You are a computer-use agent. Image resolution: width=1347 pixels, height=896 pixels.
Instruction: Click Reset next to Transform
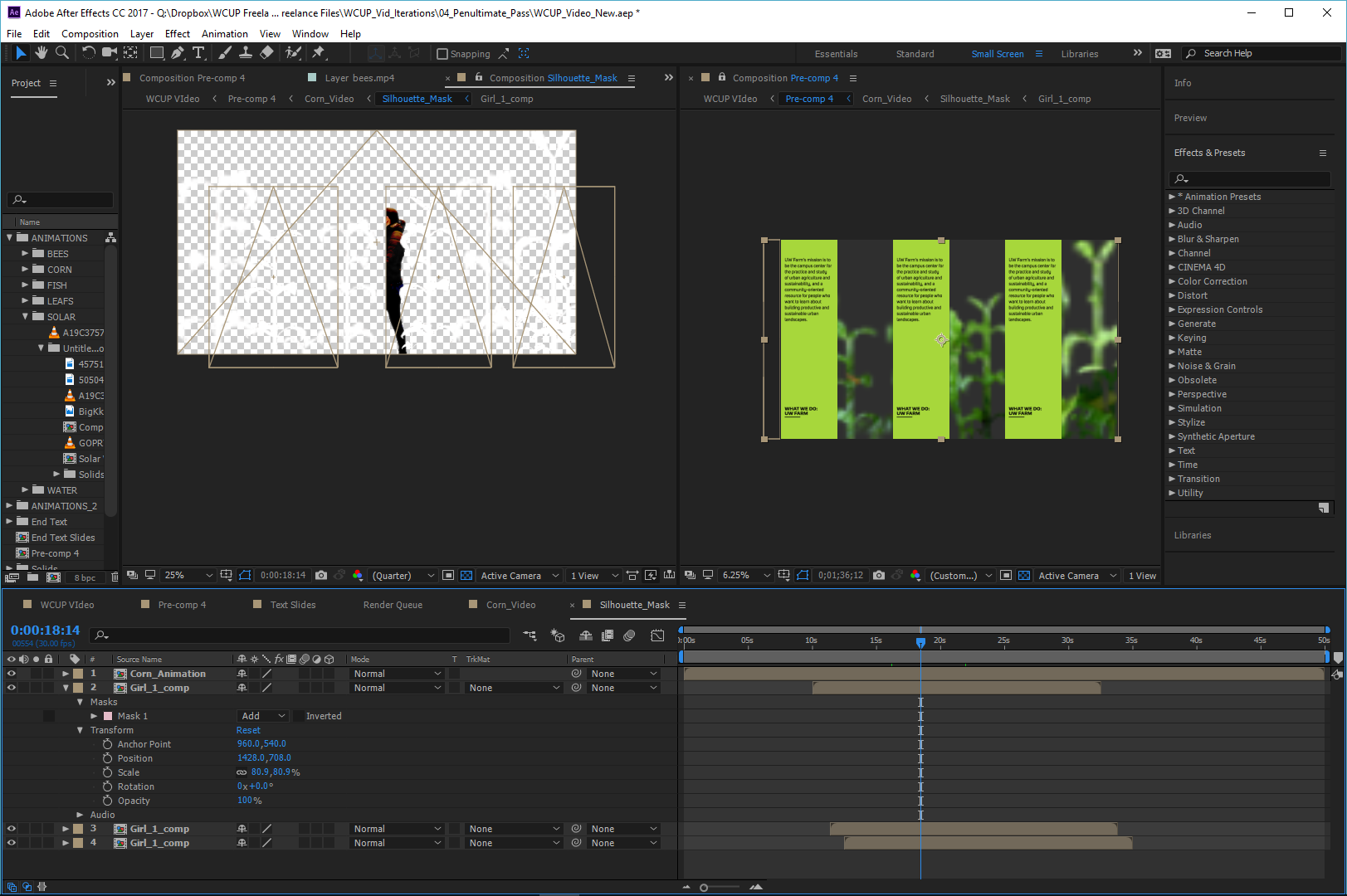tap(248, 730)
